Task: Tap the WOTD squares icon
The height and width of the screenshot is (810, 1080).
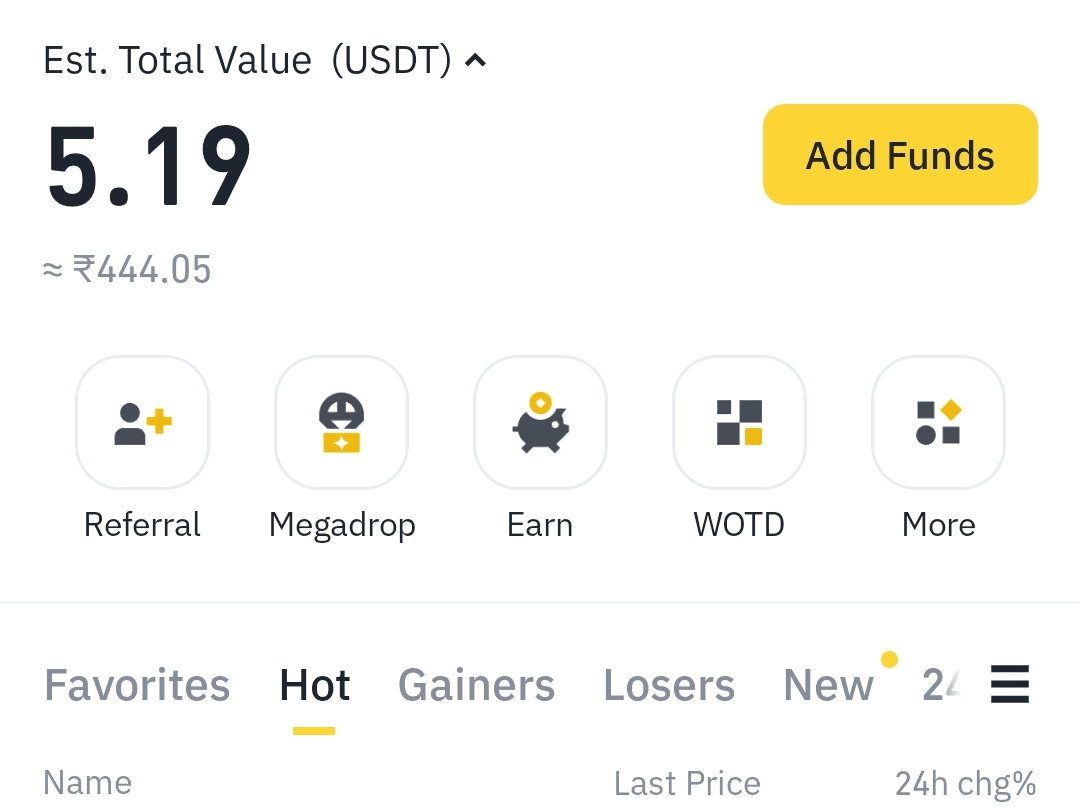Action: [x=739, y=422]
